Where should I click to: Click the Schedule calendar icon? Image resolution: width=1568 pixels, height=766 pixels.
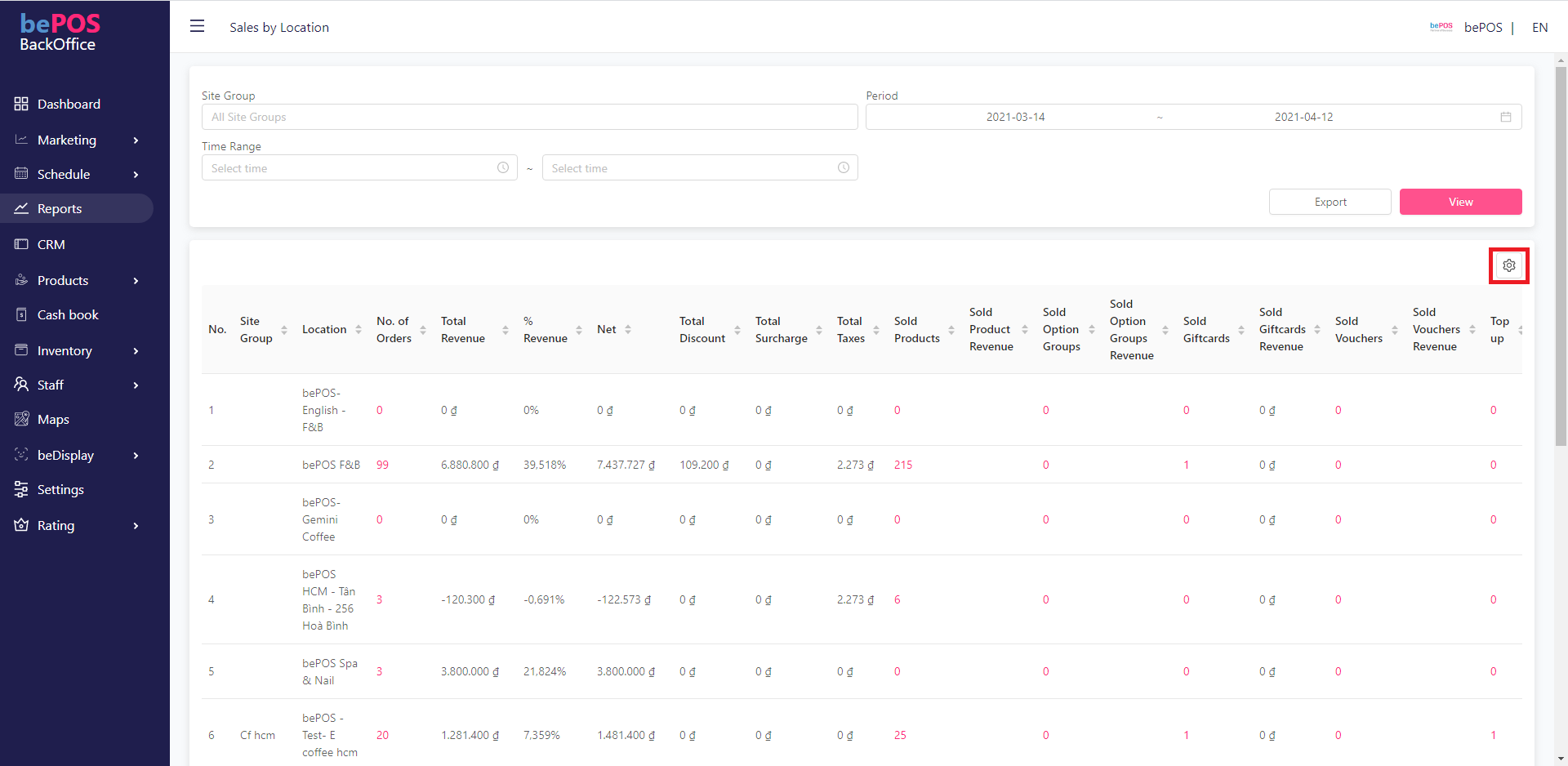[21, 174]
